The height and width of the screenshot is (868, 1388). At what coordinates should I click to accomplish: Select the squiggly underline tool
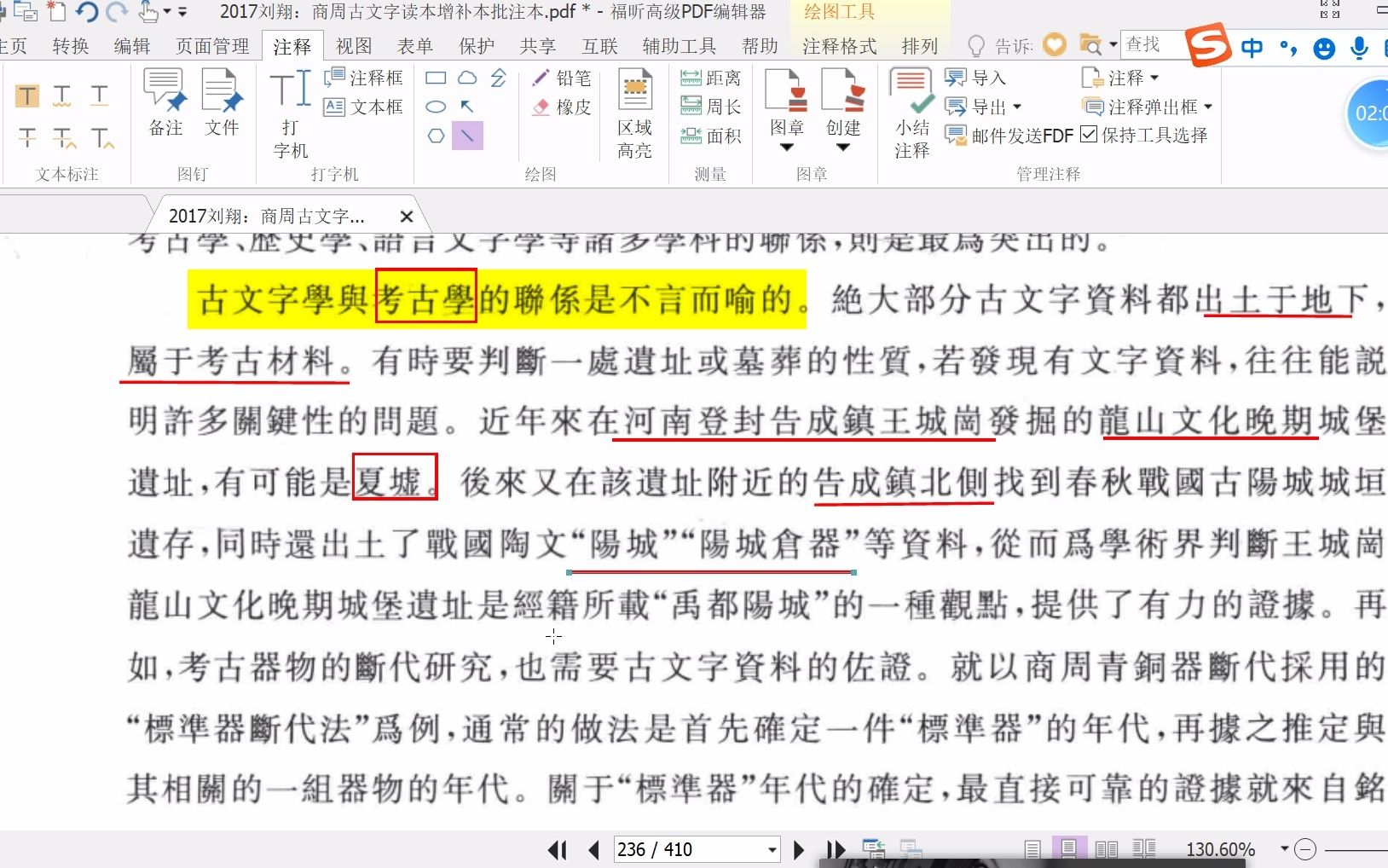[x=62, y=95]
